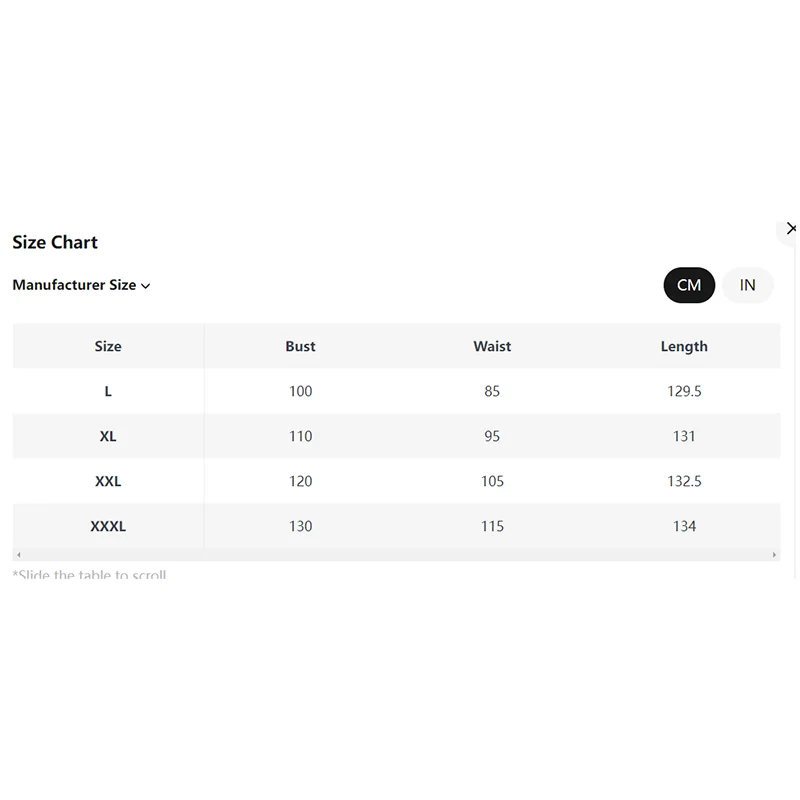
Task: Select the Size column header
Action: coord(108,346)
